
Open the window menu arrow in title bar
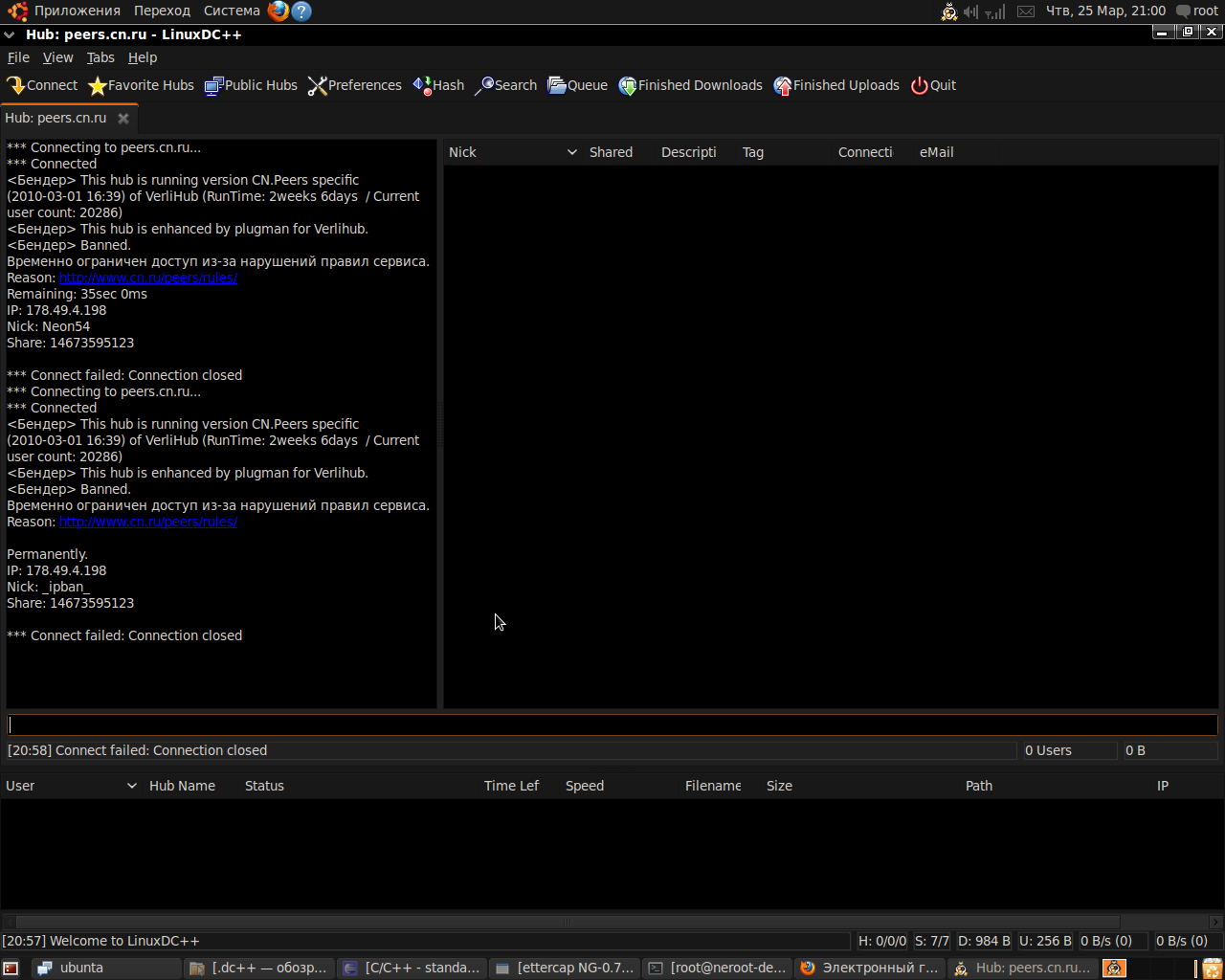10,34
